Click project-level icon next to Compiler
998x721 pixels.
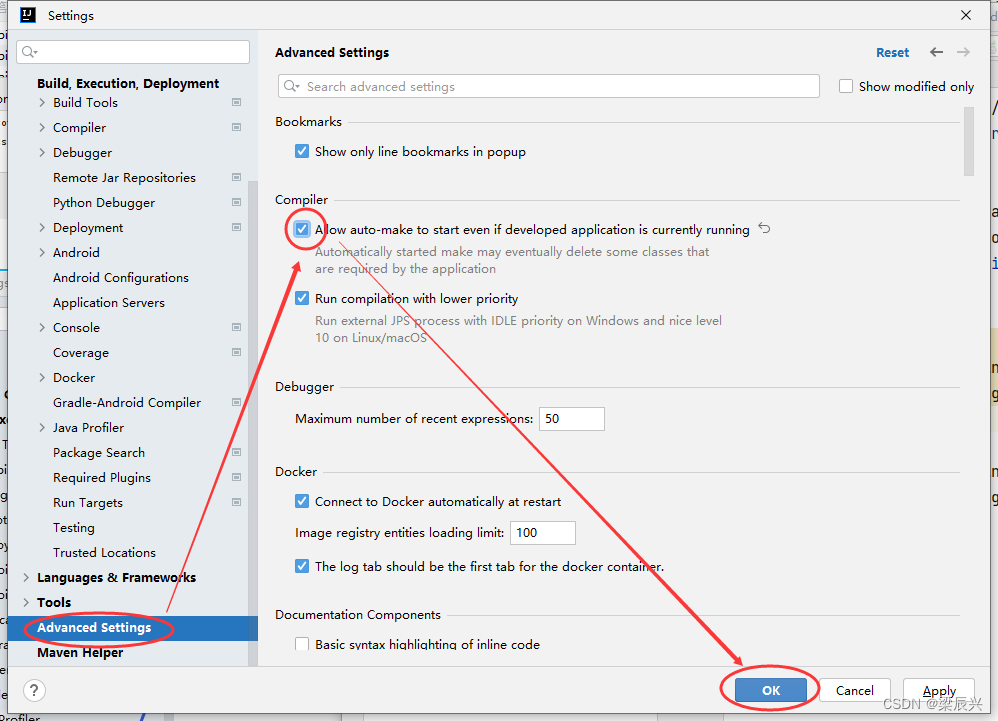point(237,127)
